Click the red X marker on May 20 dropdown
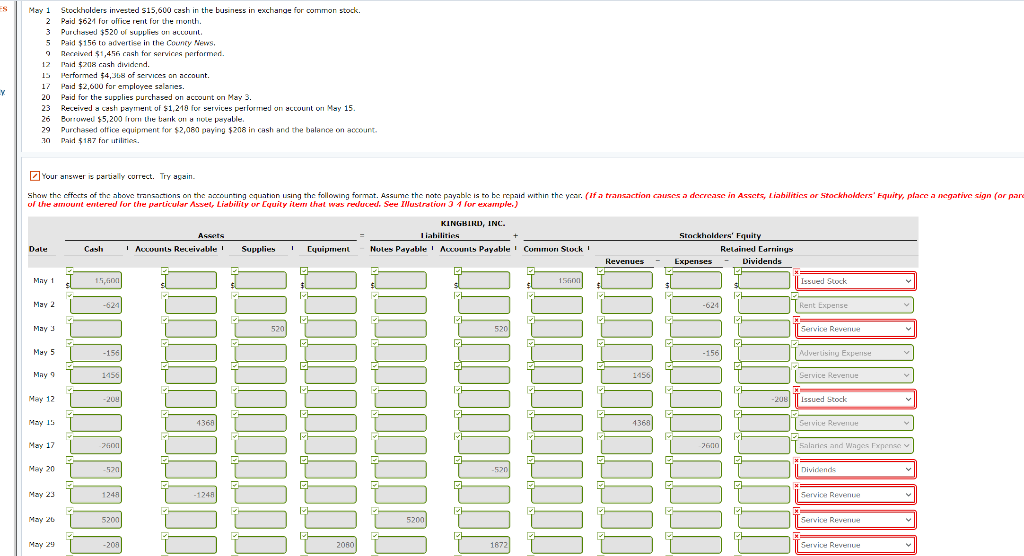The height and width of the screenshot is (556, 1024). point(797,461)
